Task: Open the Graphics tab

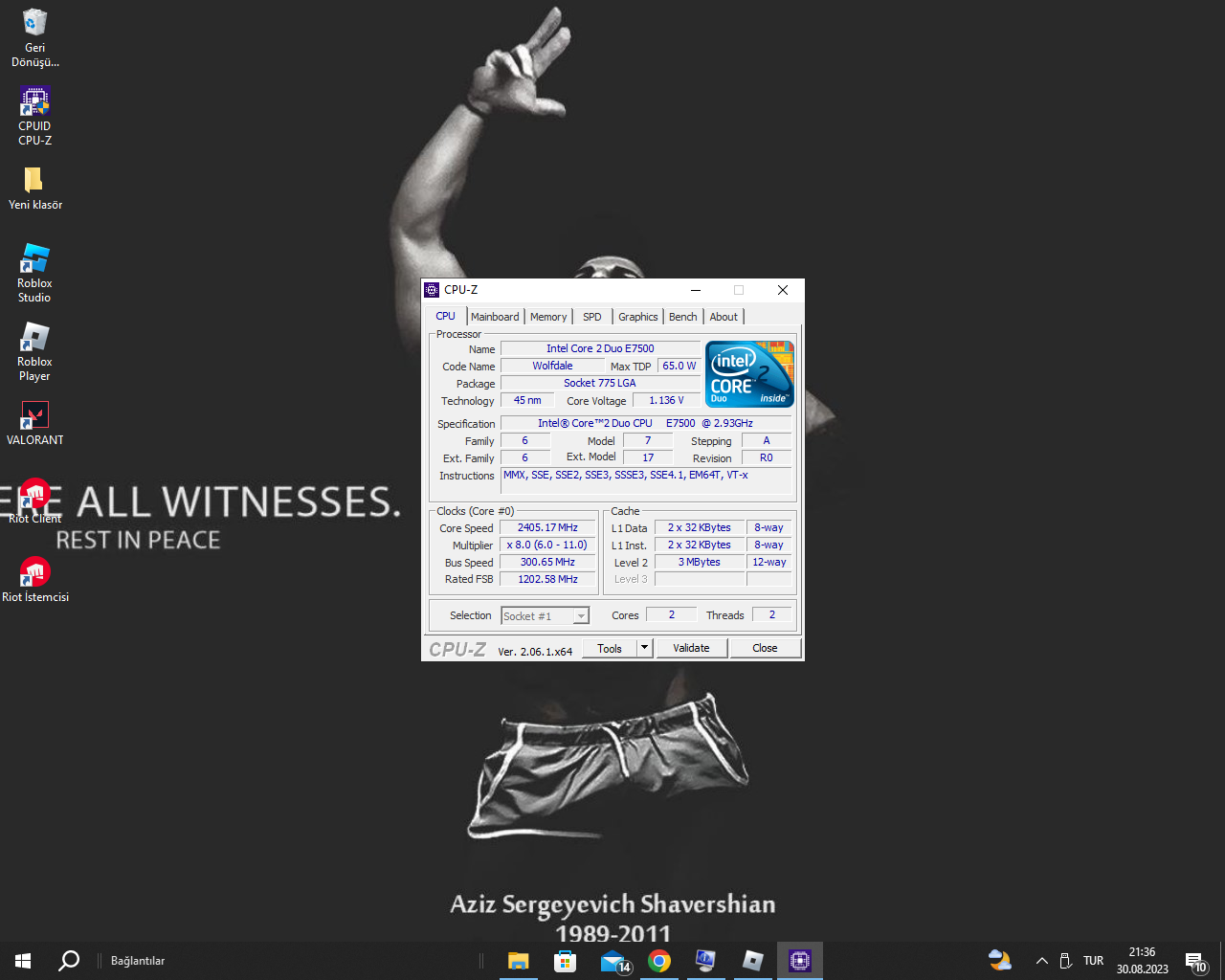Action: tap(637, 317)
